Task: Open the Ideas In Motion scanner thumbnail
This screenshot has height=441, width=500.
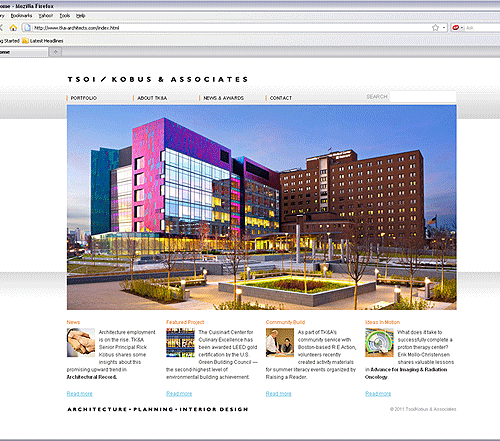Action: point(379,343)
